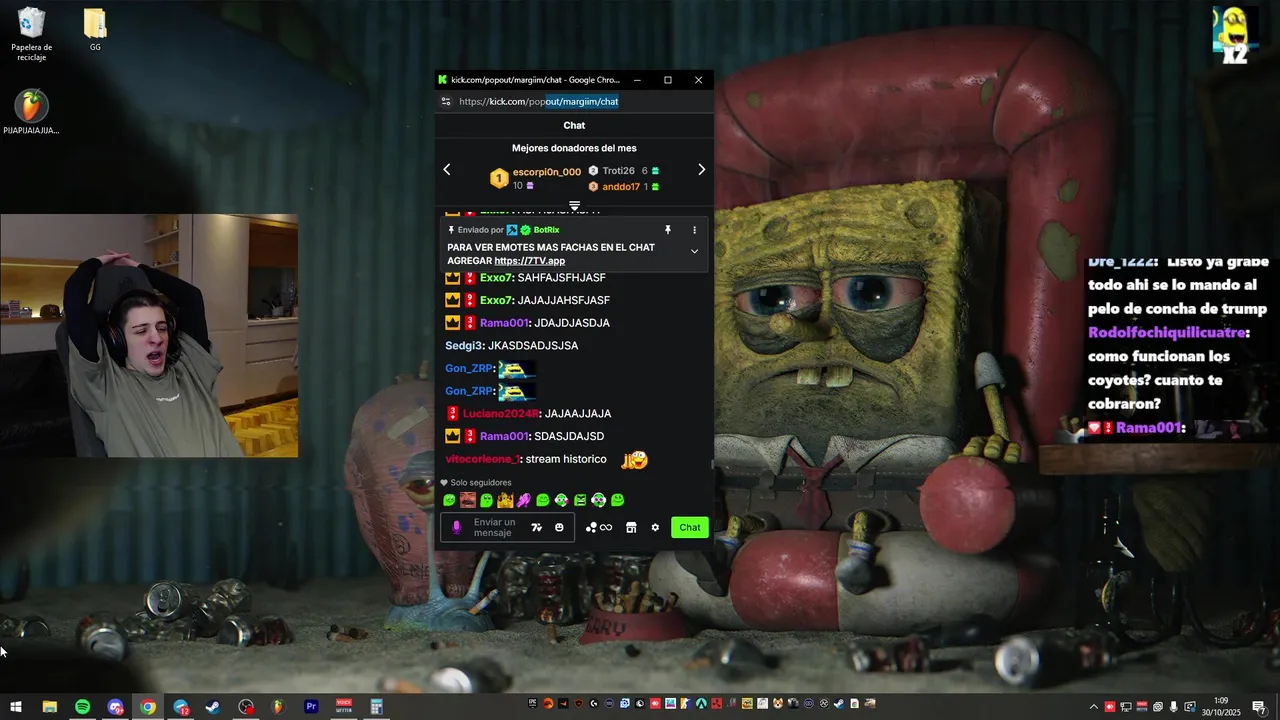
Task: Open site information icon in address bar
Action: point(446,102)
